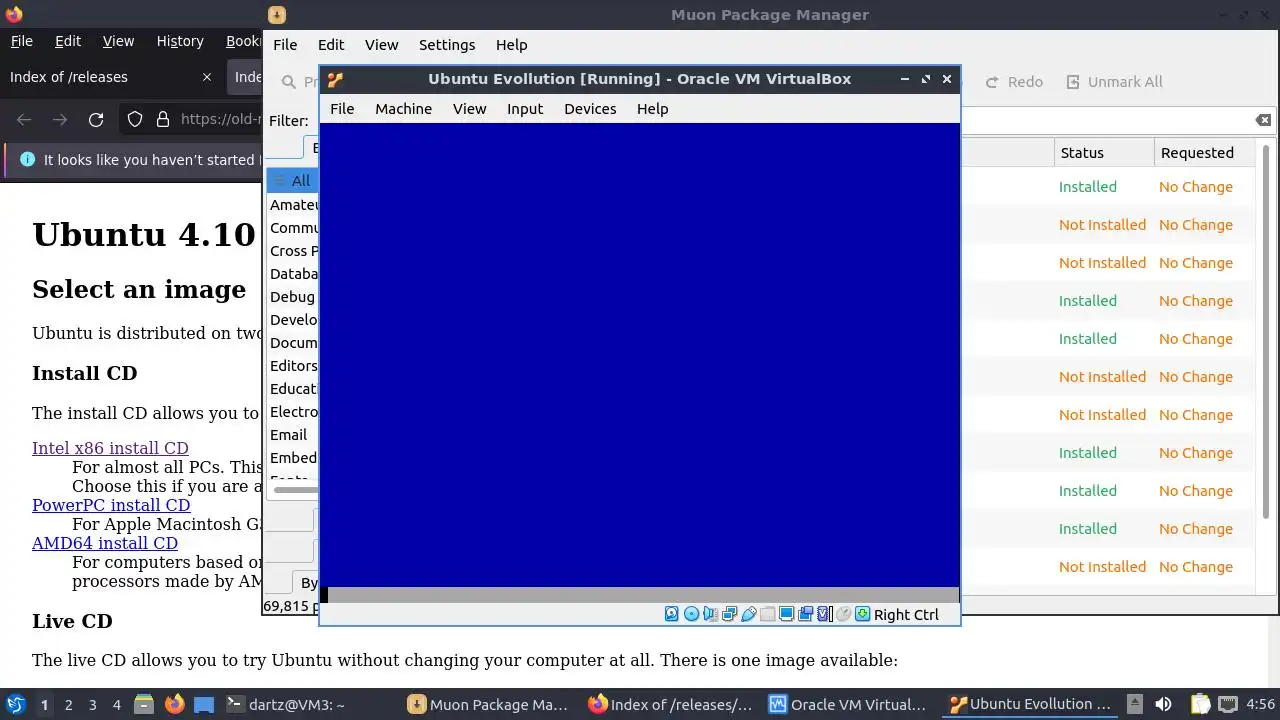Open the Intel x86 install CD link
The height and width of the screenshot is (720, 1280).
[110, 448]
